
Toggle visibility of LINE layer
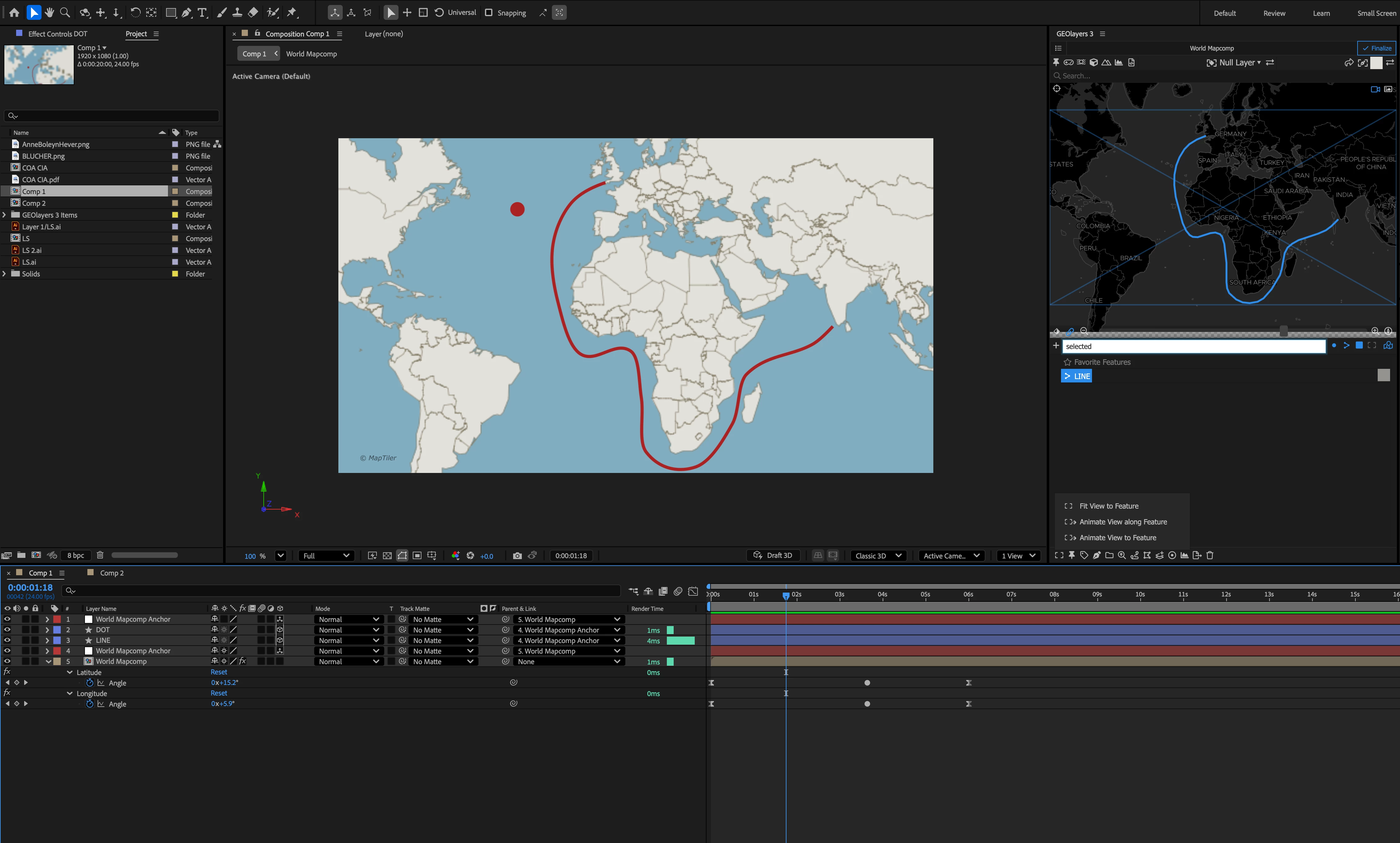pyautogui.click(x=7, y=640)
